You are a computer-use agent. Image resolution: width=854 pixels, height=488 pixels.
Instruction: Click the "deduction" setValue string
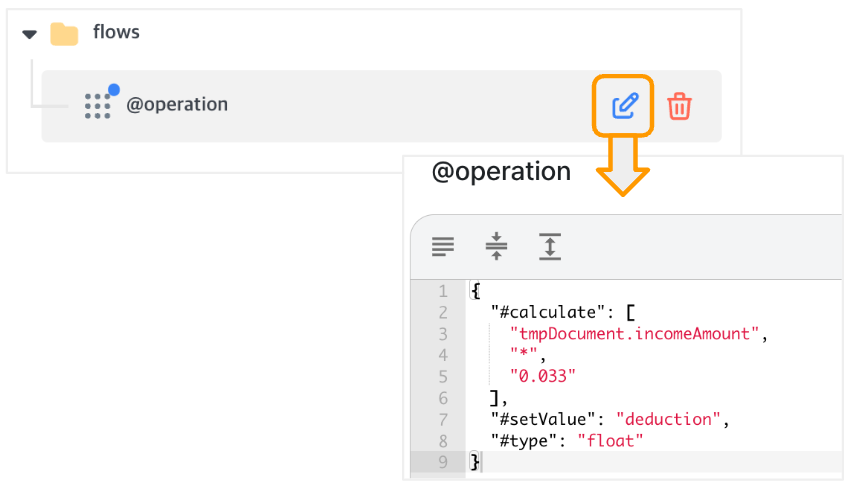(x=668, y=419)
